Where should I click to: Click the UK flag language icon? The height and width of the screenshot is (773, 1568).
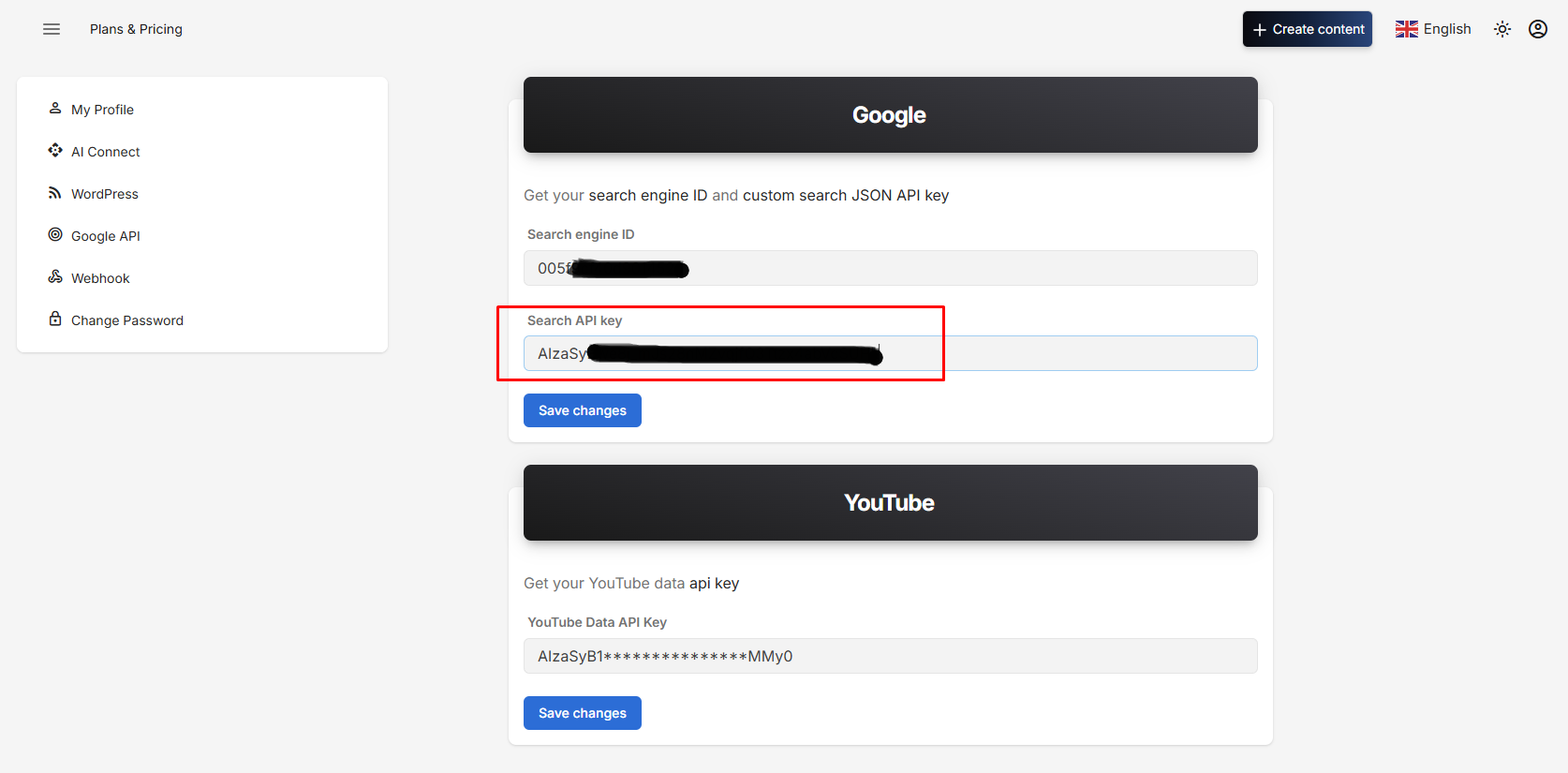[x=1407, y=29]
